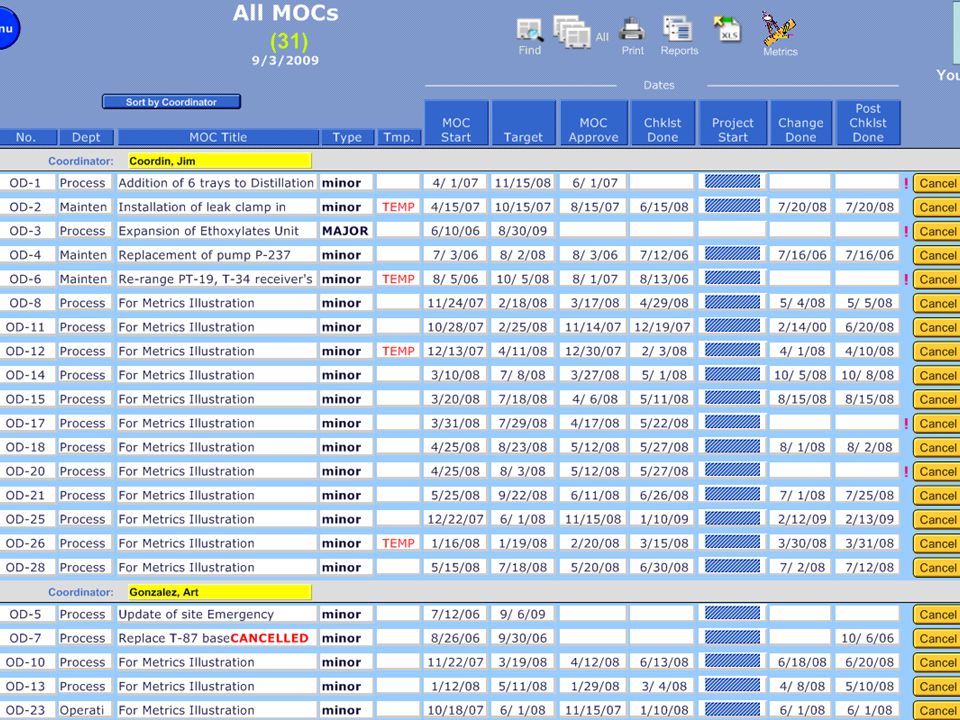The height and width of the screenshot is (720, 960).
Task: Click the Coordin, Jim coordinator field
Action: (220, 161)
